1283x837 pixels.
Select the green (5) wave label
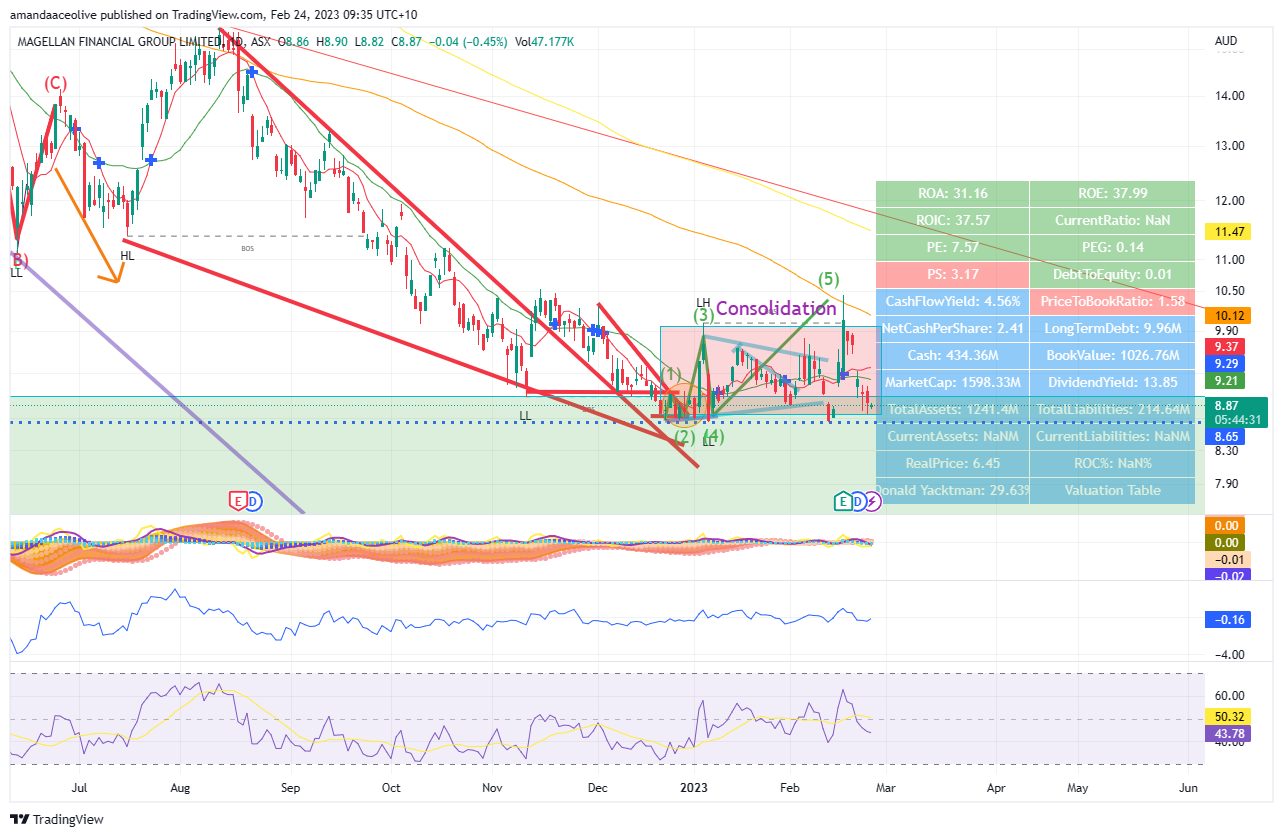pos(828,279)
